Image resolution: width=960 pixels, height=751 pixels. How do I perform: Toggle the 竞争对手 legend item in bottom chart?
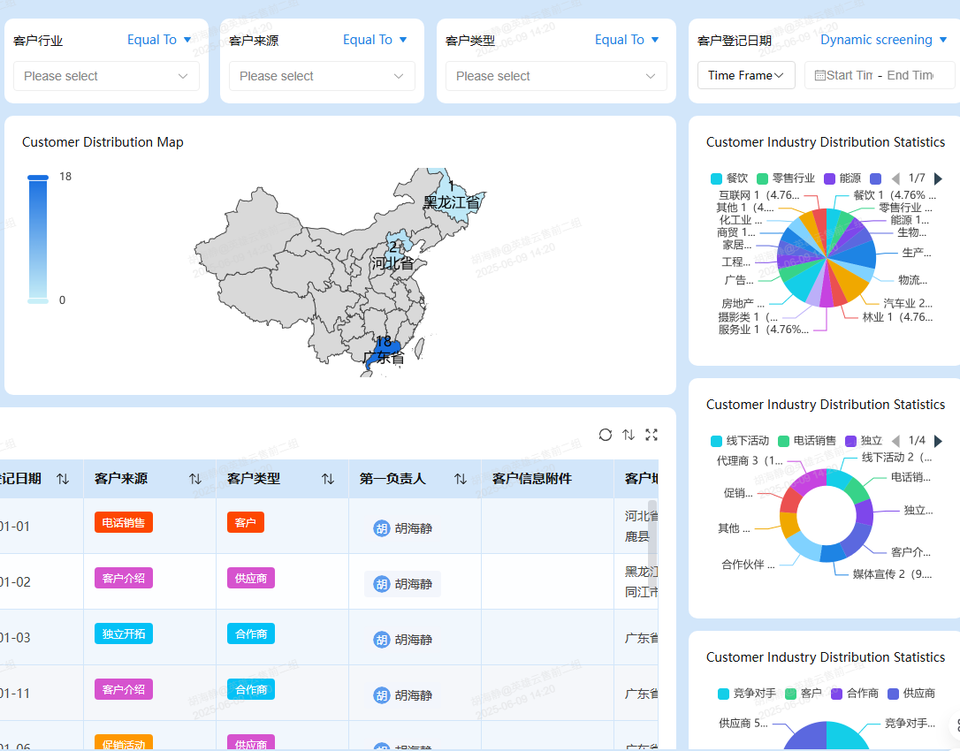point(746,693)
